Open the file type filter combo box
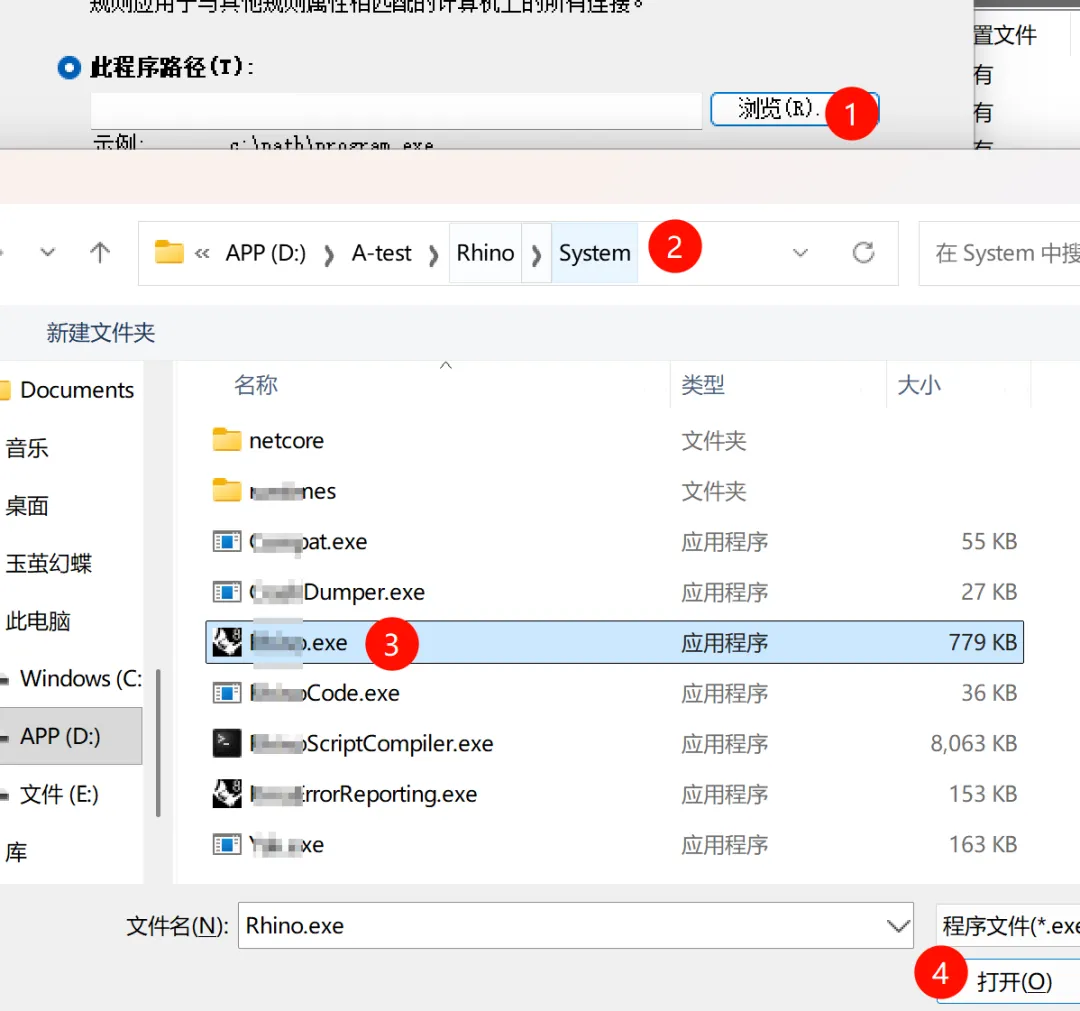Image resolution: width=1080 pixels, height=1011 pixels. [1008, 926]
